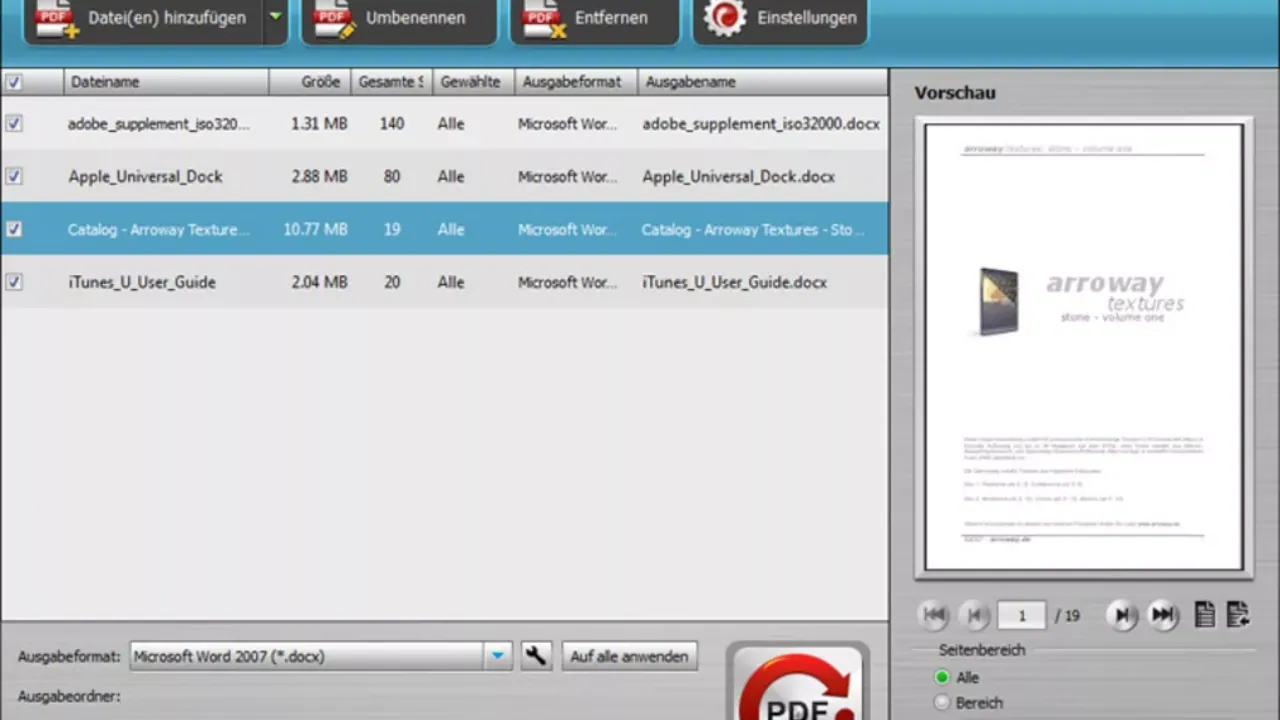Screen dimensions: 1280x720
Task: Open output format cell of adobe_supplement row
Action: (x=568, y=124)
